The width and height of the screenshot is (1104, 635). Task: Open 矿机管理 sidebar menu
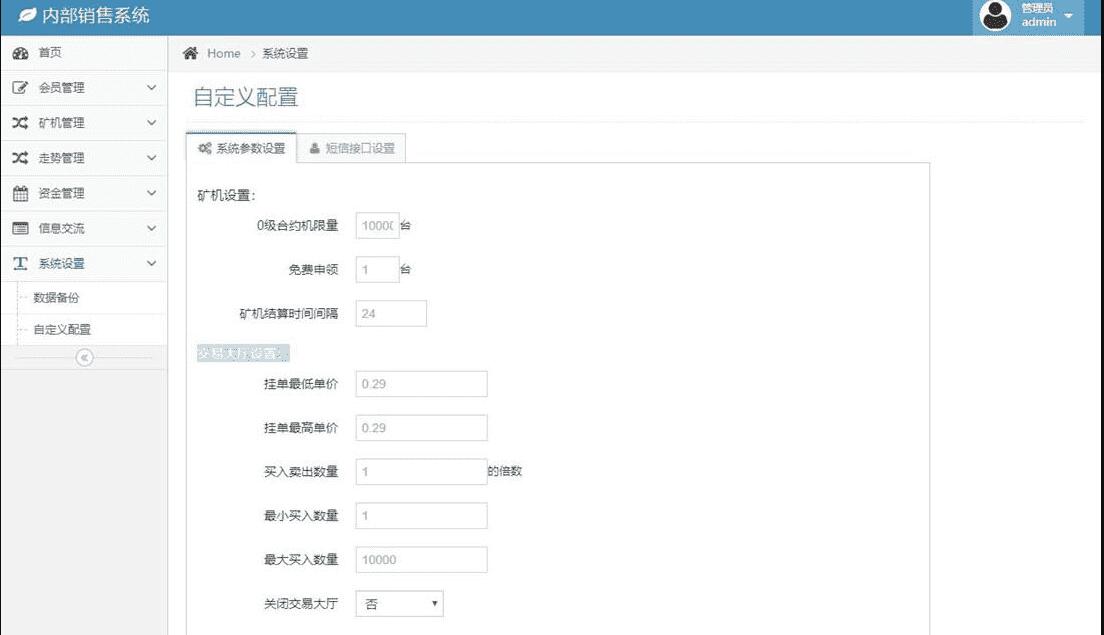(x=84, y=122)
